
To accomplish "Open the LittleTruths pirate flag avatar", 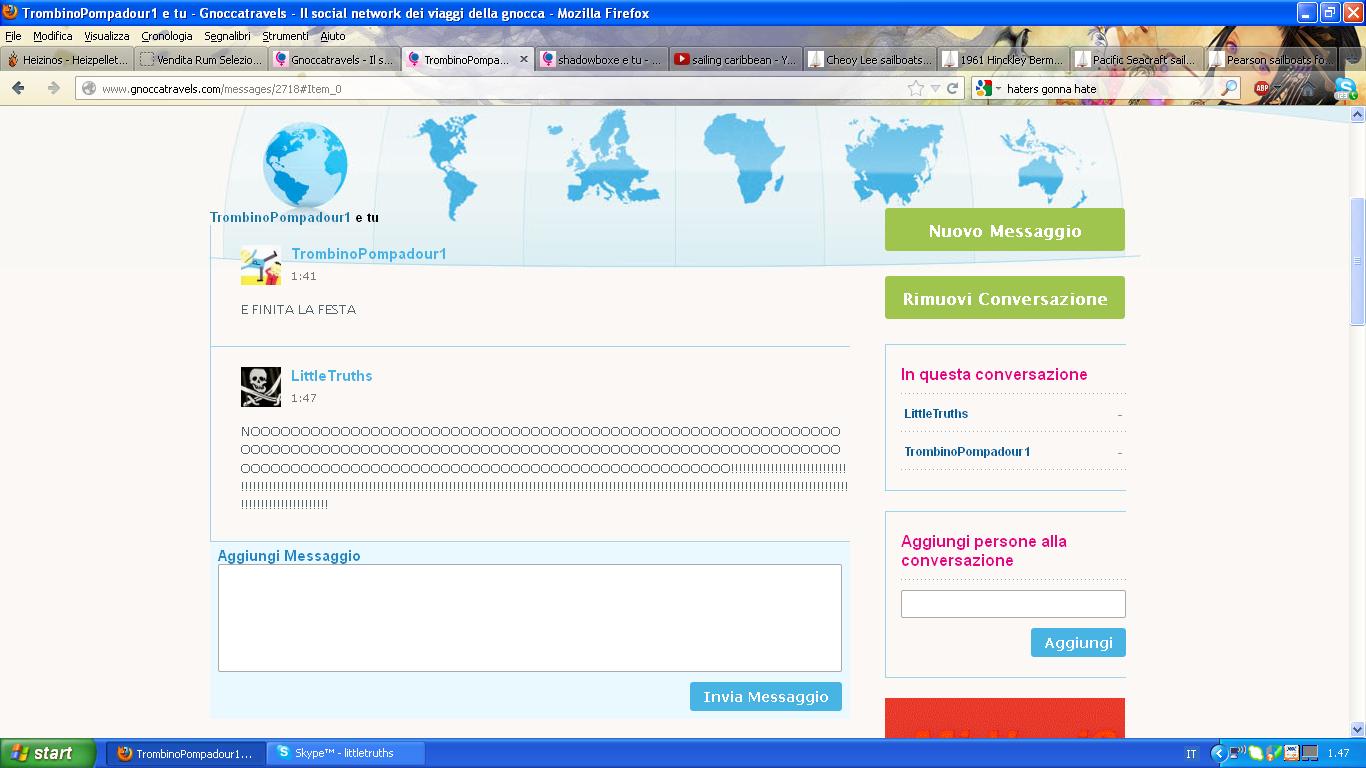I will click(x=261, y=387).
